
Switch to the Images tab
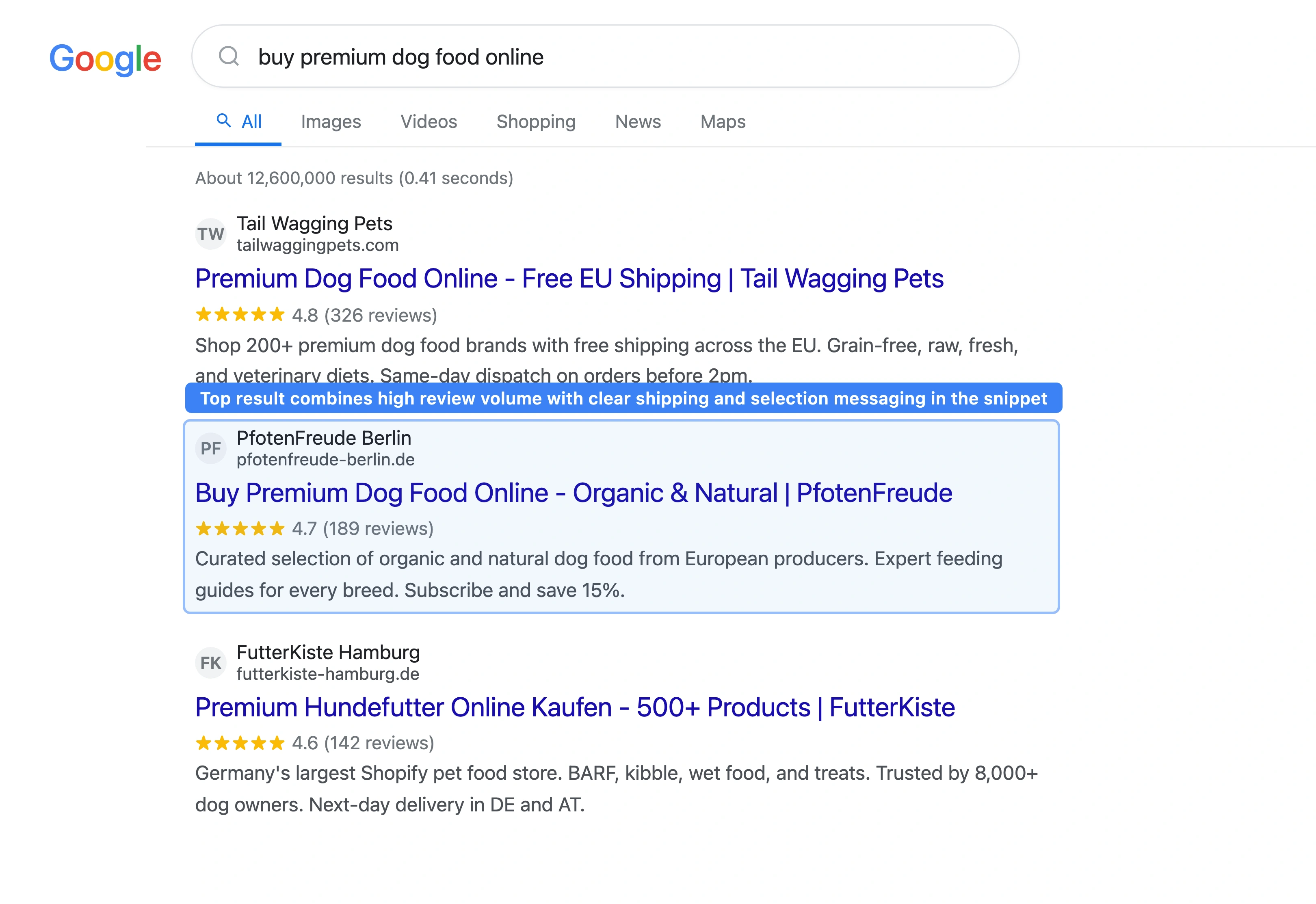coord(331,121)
